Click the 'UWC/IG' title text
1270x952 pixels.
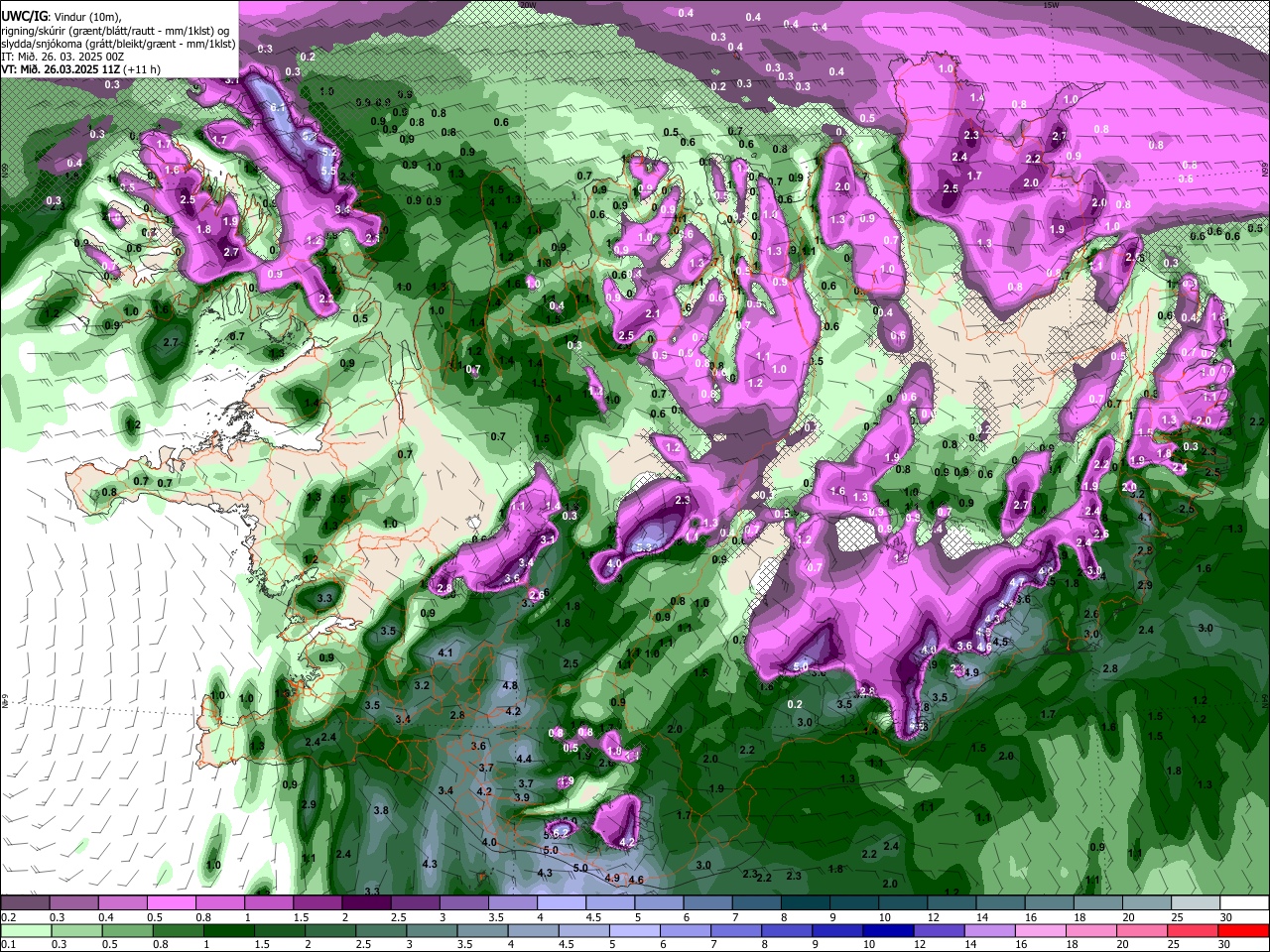25,17
